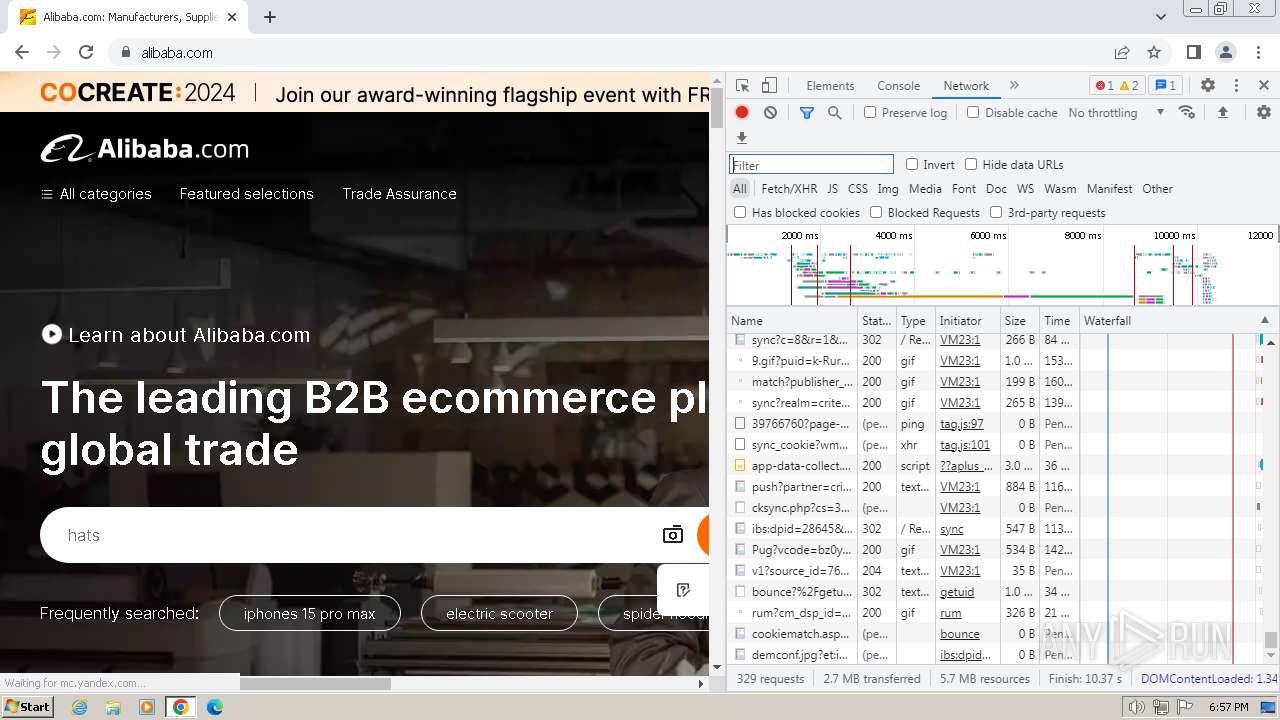This screenshot has width=1280, height=720.
Task: Open the errors and warnings counter
Action: [1117, 86]
